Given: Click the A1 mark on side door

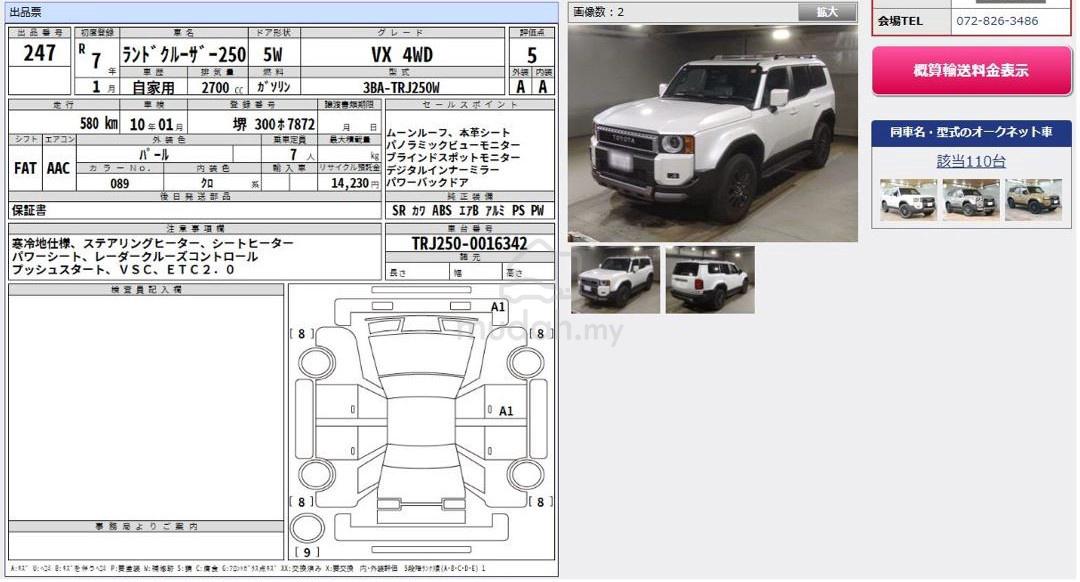Looking at the screenshot, I should click(506, 411).
